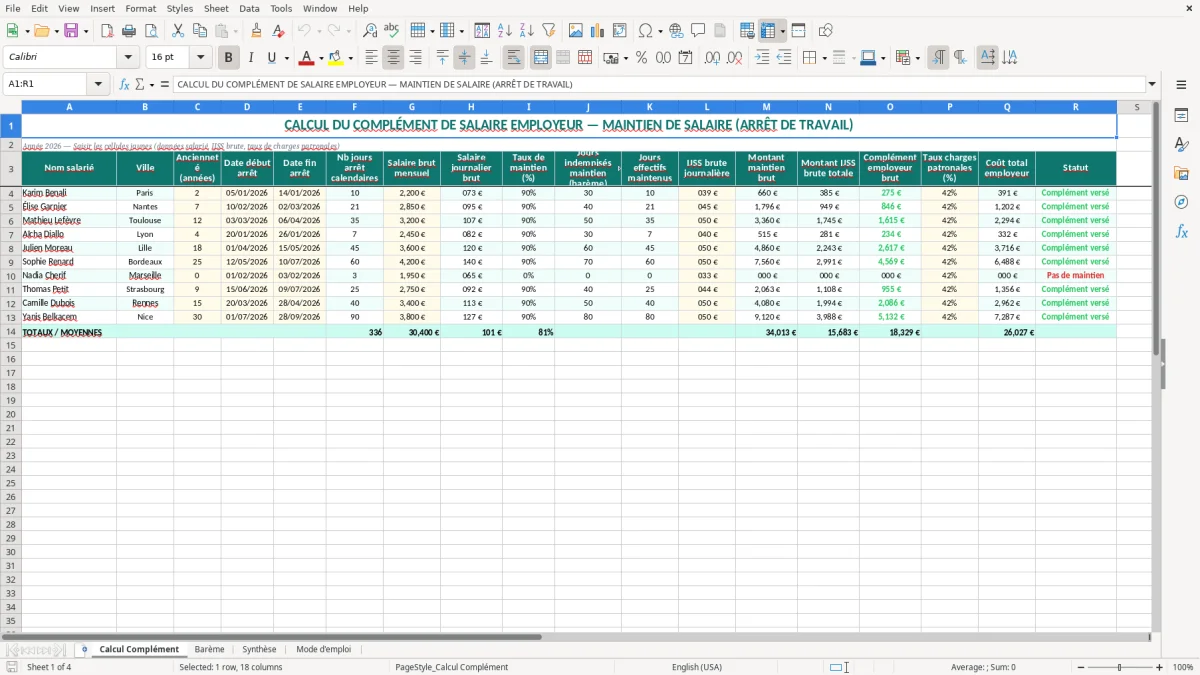The height and width of the screenshot is (675, 1200).
Task: Open the Font Size dropdown
Action: 200,58
